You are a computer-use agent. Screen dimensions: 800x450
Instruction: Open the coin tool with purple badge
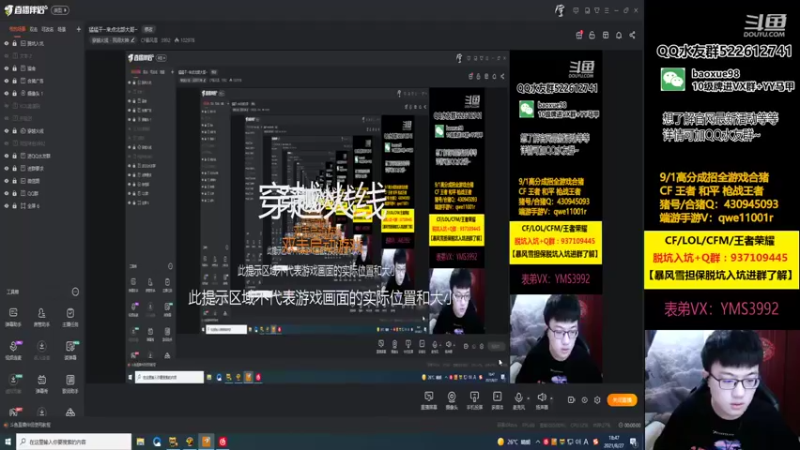[x=13, y=350]
